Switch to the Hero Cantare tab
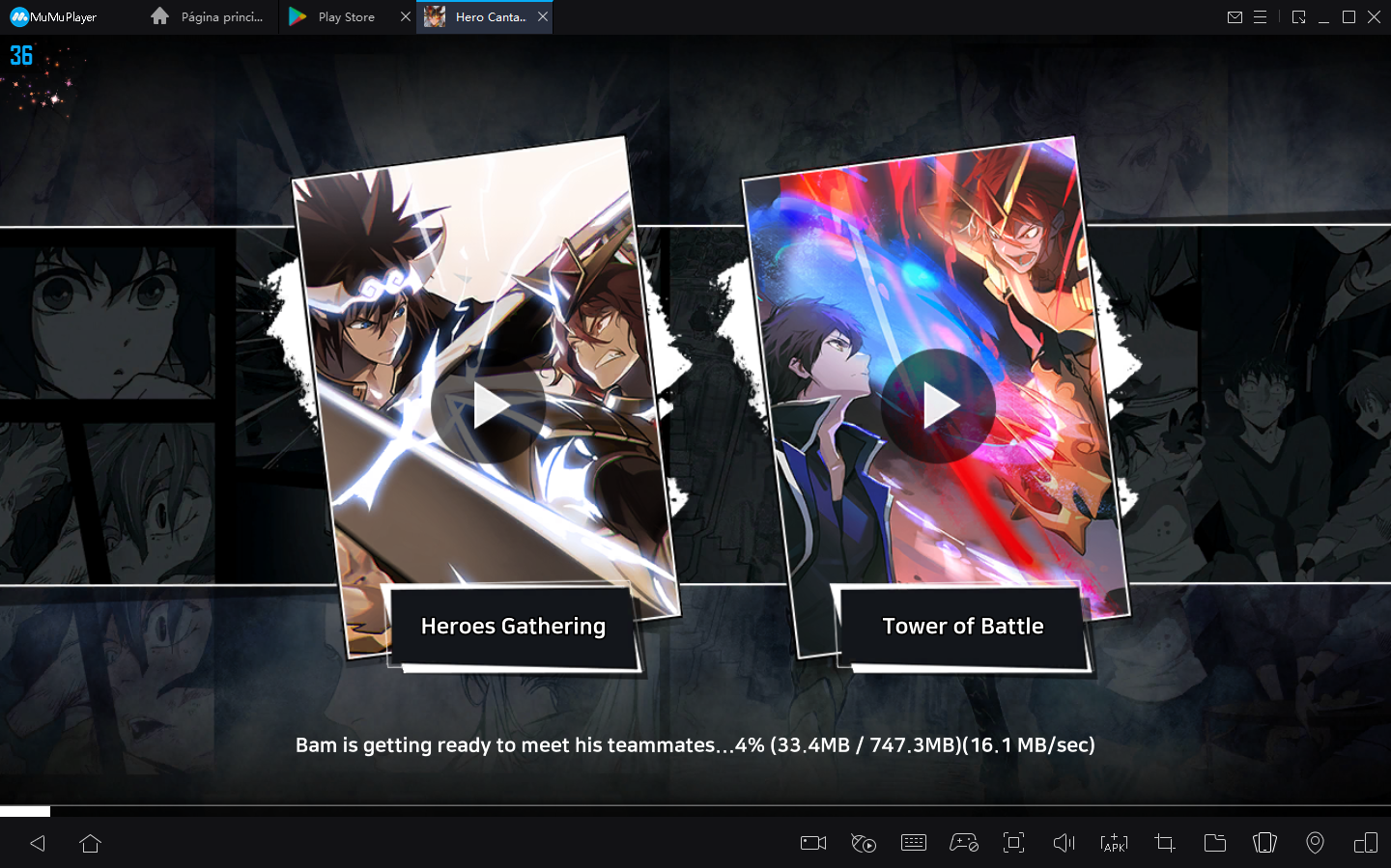This screenshot has width=1391, height=868. point(484,16)
